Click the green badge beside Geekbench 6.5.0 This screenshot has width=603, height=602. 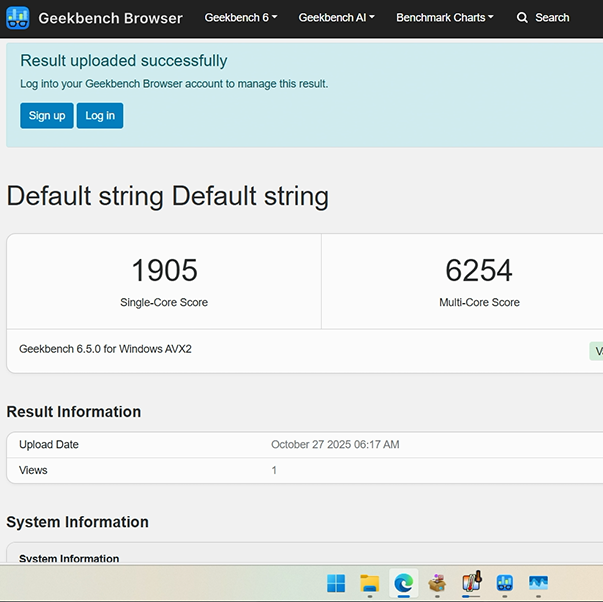[597, 351]
